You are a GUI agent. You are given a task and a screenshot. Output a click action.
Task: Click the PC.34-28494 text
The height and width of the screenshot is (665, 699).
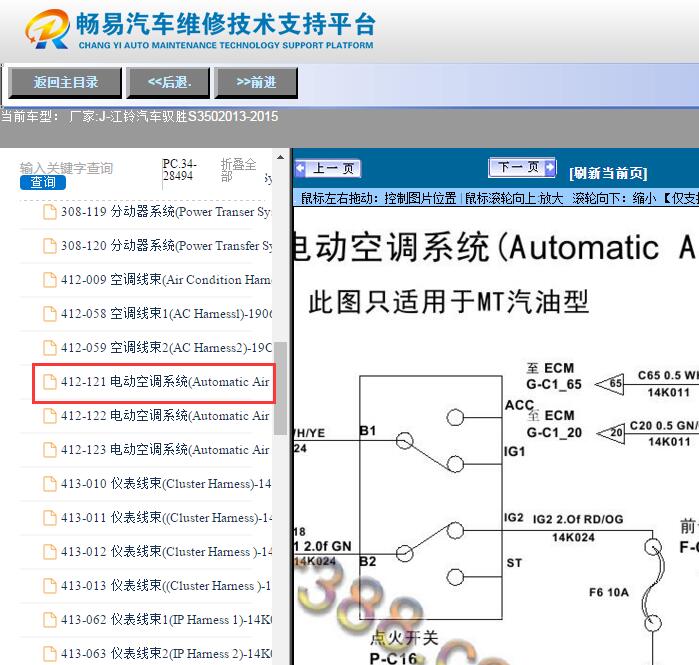click(179, 170)
